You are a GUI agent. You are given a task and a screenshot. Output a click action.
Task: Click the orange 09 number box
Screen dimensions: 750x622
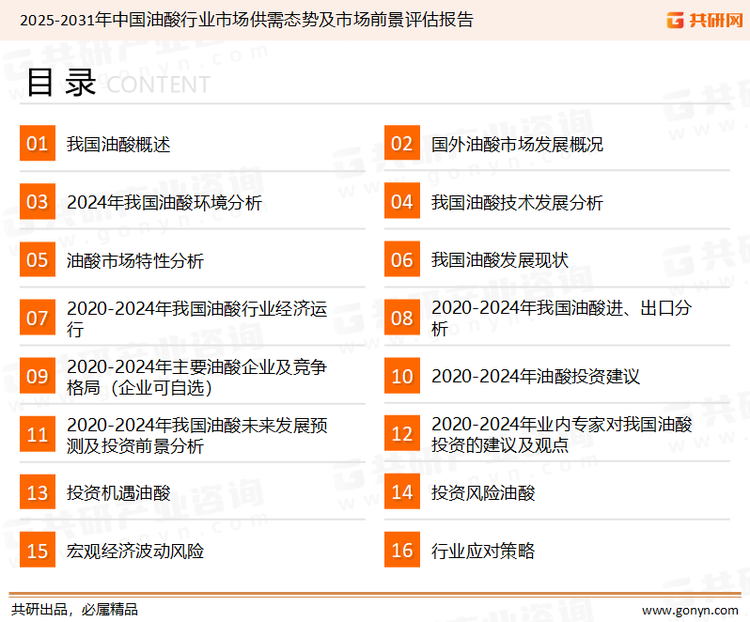click(x=37, y=376)
